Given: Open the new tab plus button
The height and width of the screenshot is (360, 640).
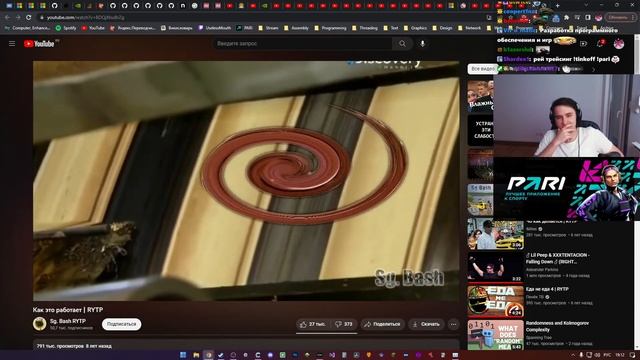Looking at the screenshot, I should point(557,6).
